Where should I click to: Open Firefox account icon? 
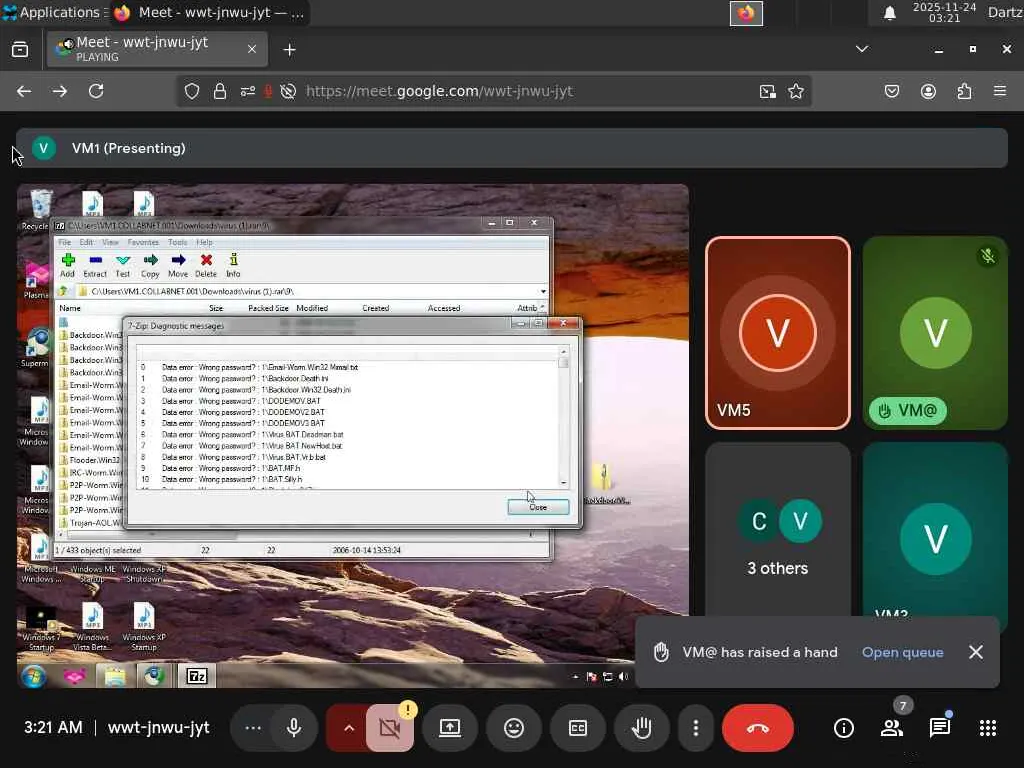(928, 91)
